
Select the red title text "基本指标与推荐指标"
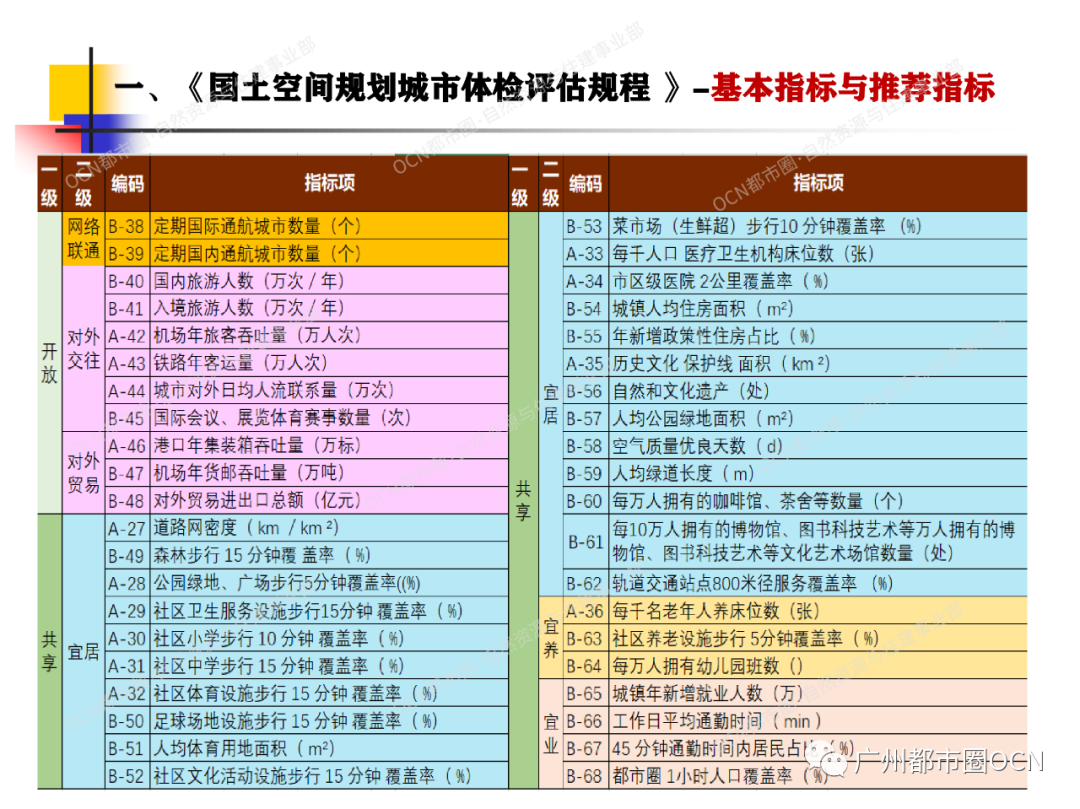click(x=853, y=88)
